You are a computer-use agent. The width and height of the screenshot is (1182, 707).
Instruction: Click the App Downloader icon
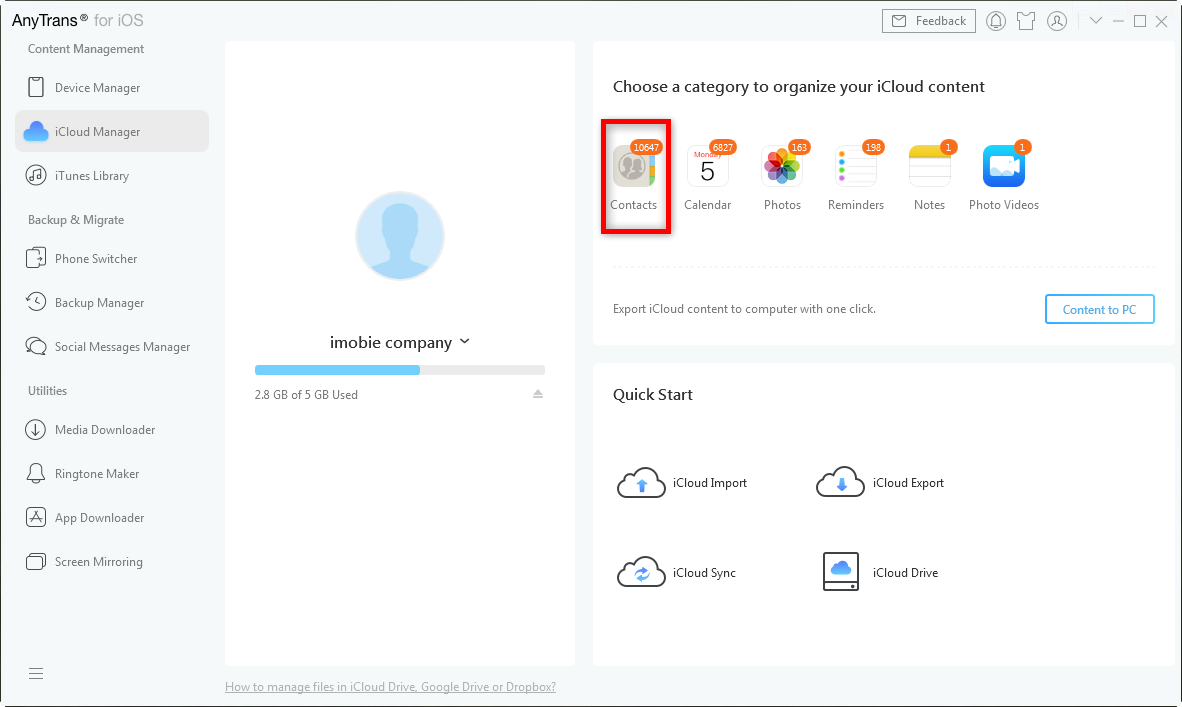pyautogui.click(x=35, y=517)
